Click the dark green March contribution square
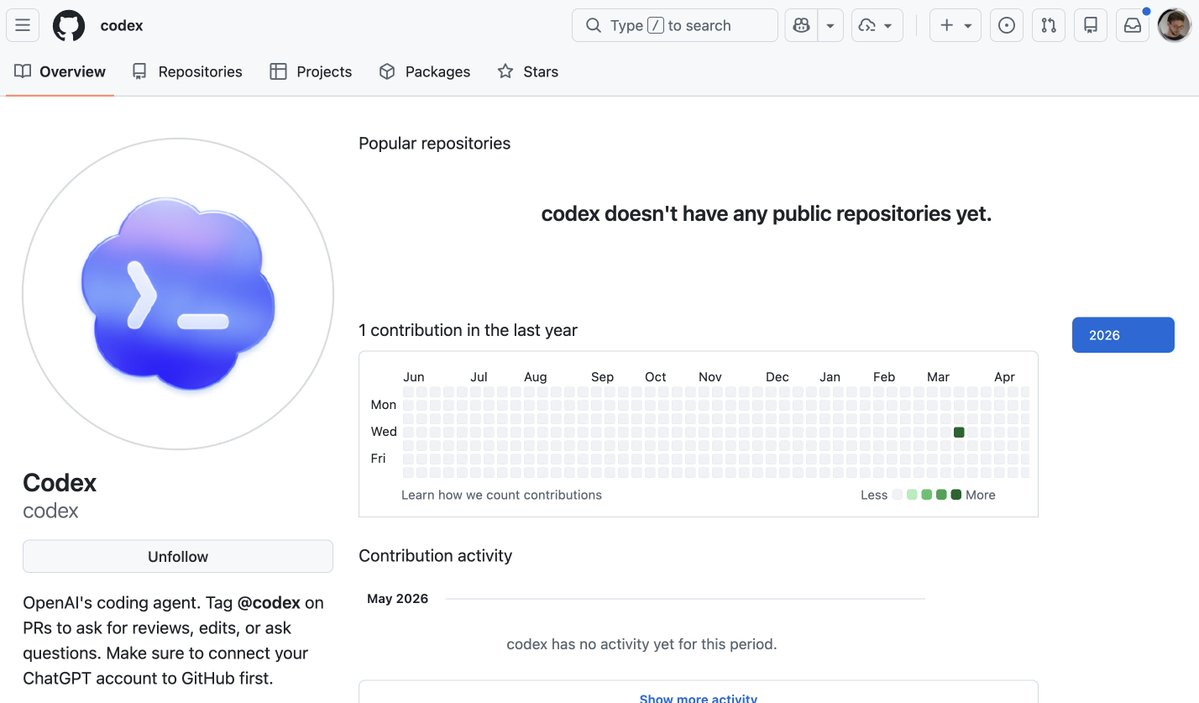 coord(959,432)
